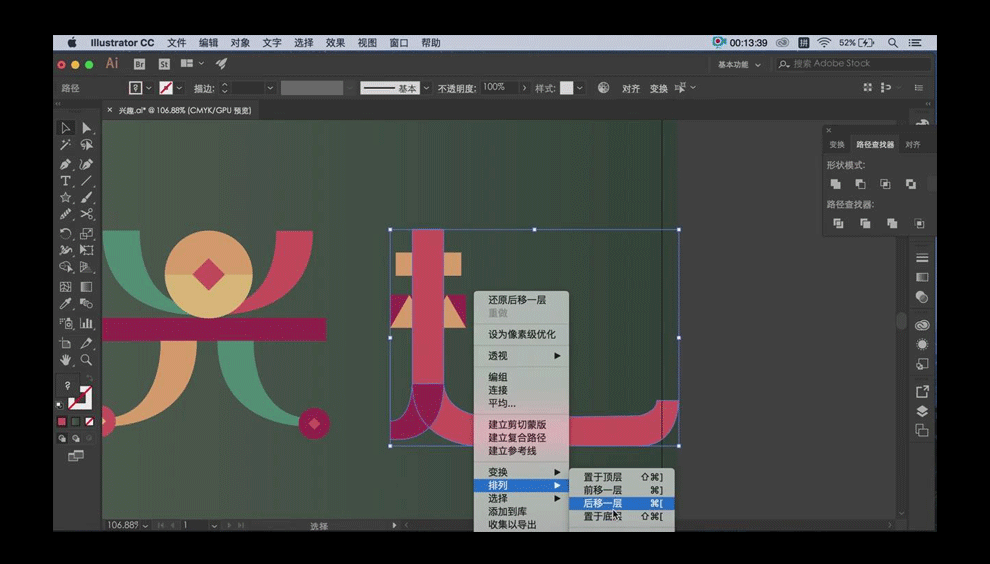Expand the 样式 style dropdown
This screenshot has width=990, height=564.
pos(581,88)
